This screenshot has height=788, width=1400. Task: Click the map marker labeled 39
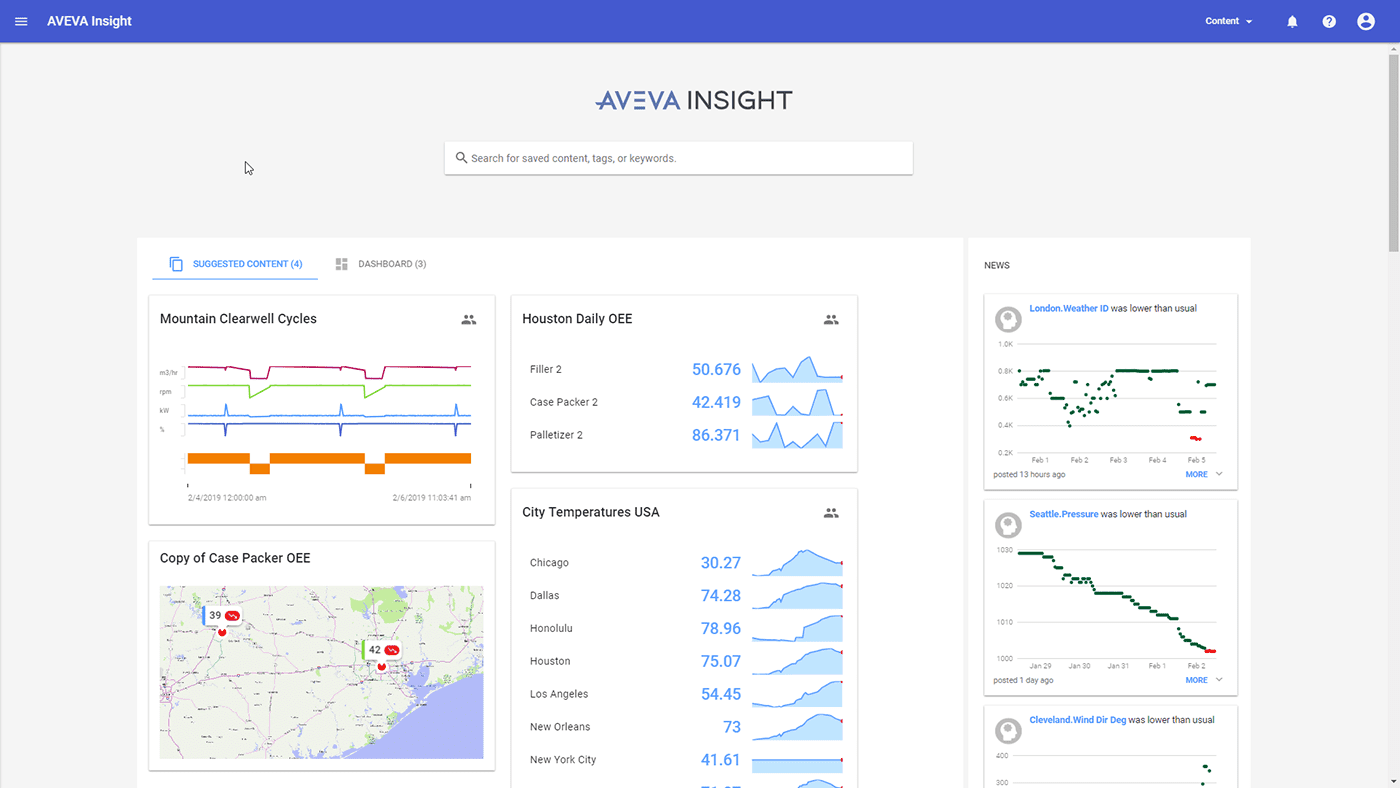pos(222,617)
